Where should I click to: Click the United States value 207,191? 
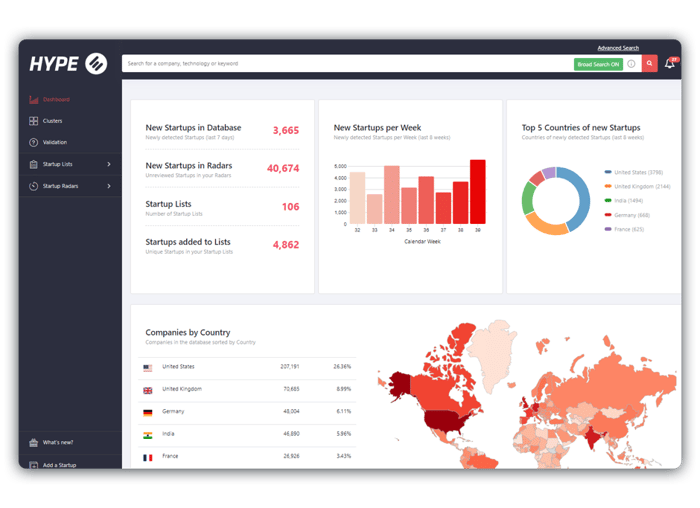click(x=290, y=366)
